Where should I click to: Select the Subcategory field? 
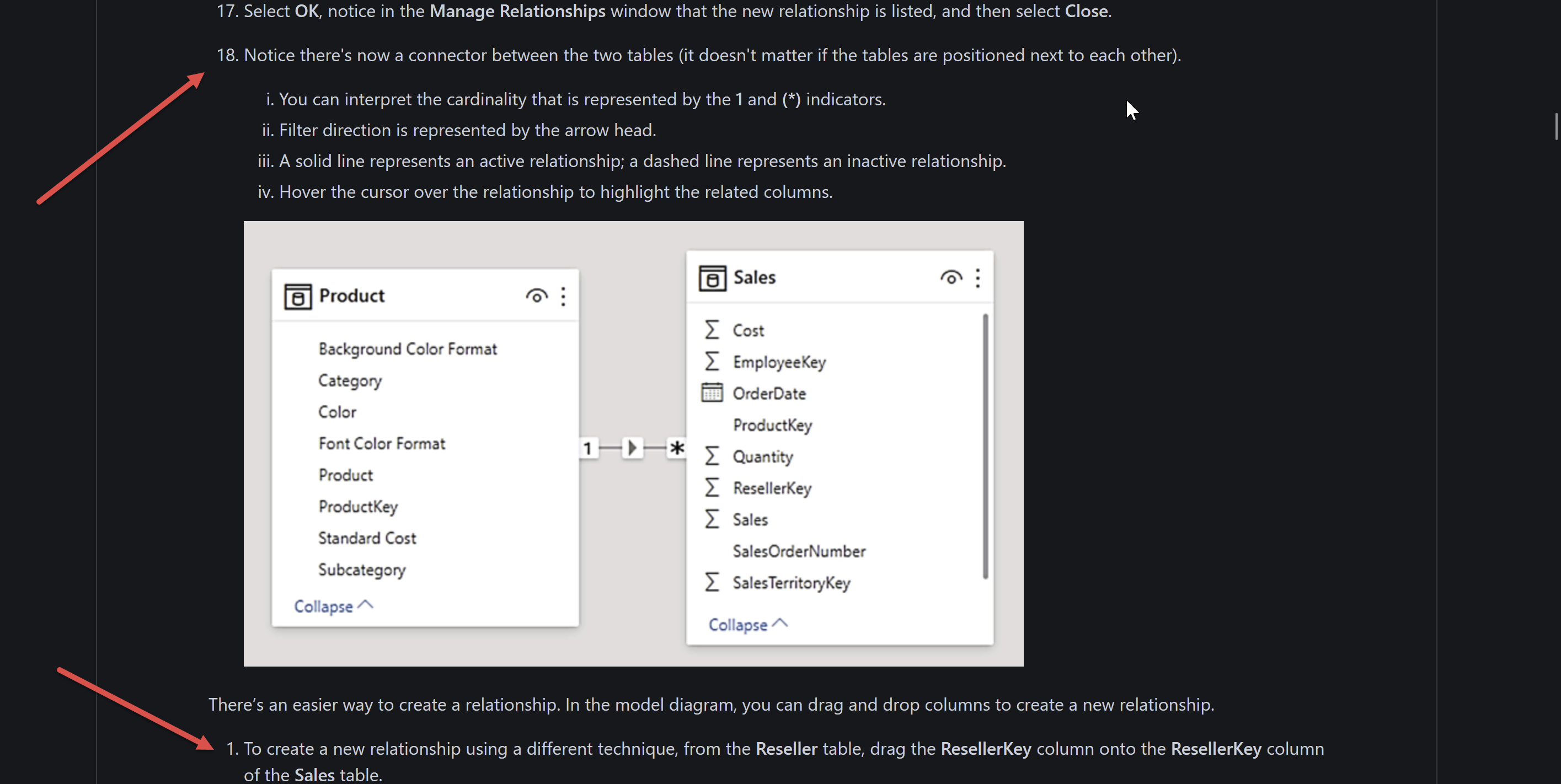362,570
